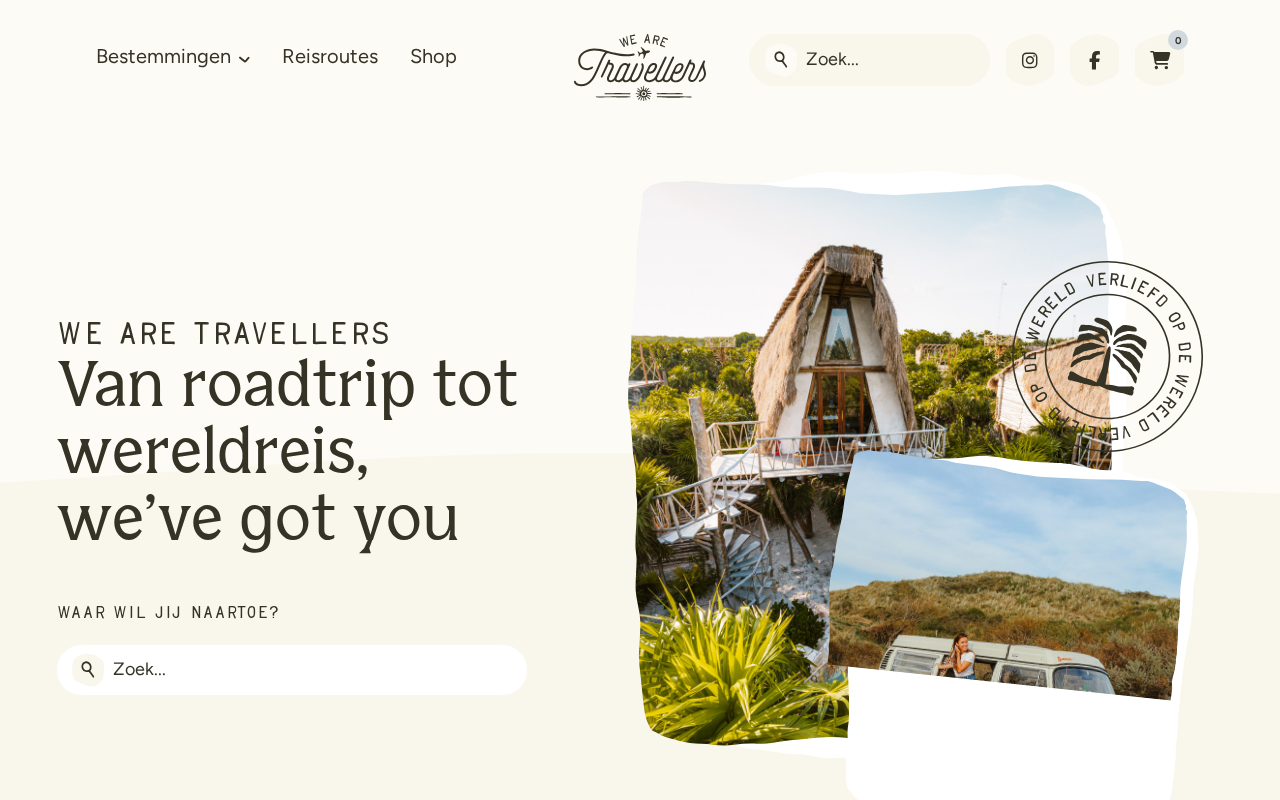1280x800 pixels.
Task: Focus the header Zoek... search field
Action: coord(869,60)
